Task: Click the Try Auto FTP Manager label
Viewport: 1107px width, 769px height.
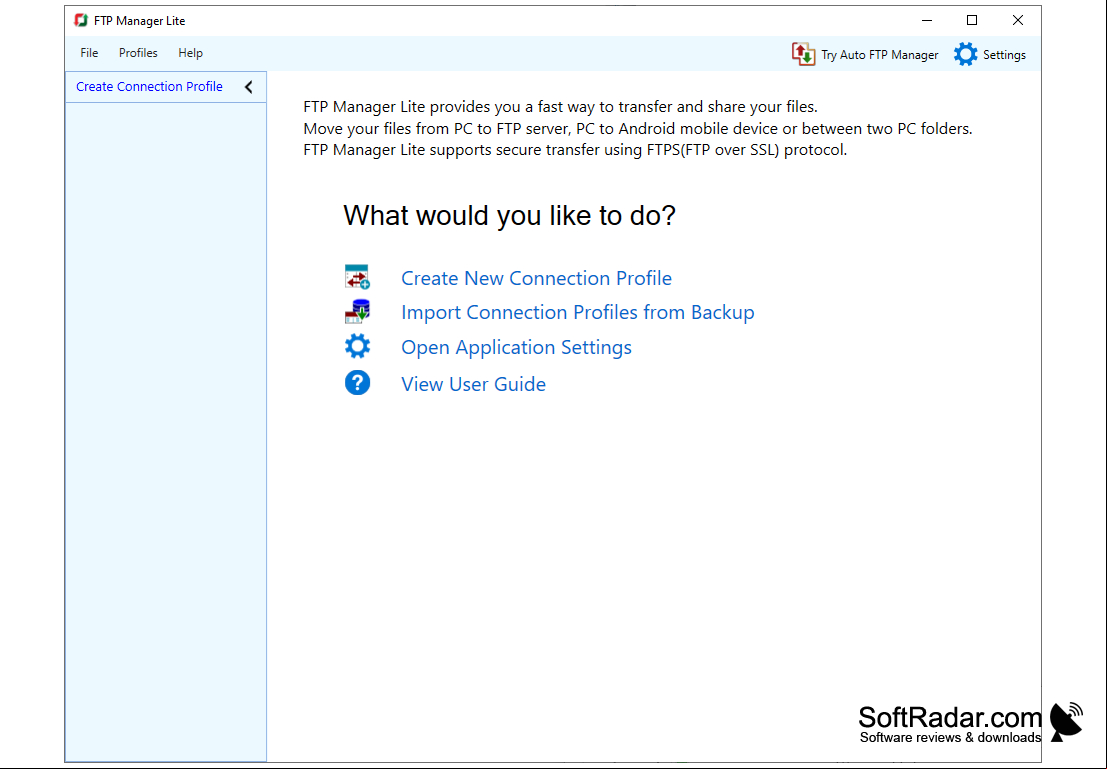Action: (879, 55)
